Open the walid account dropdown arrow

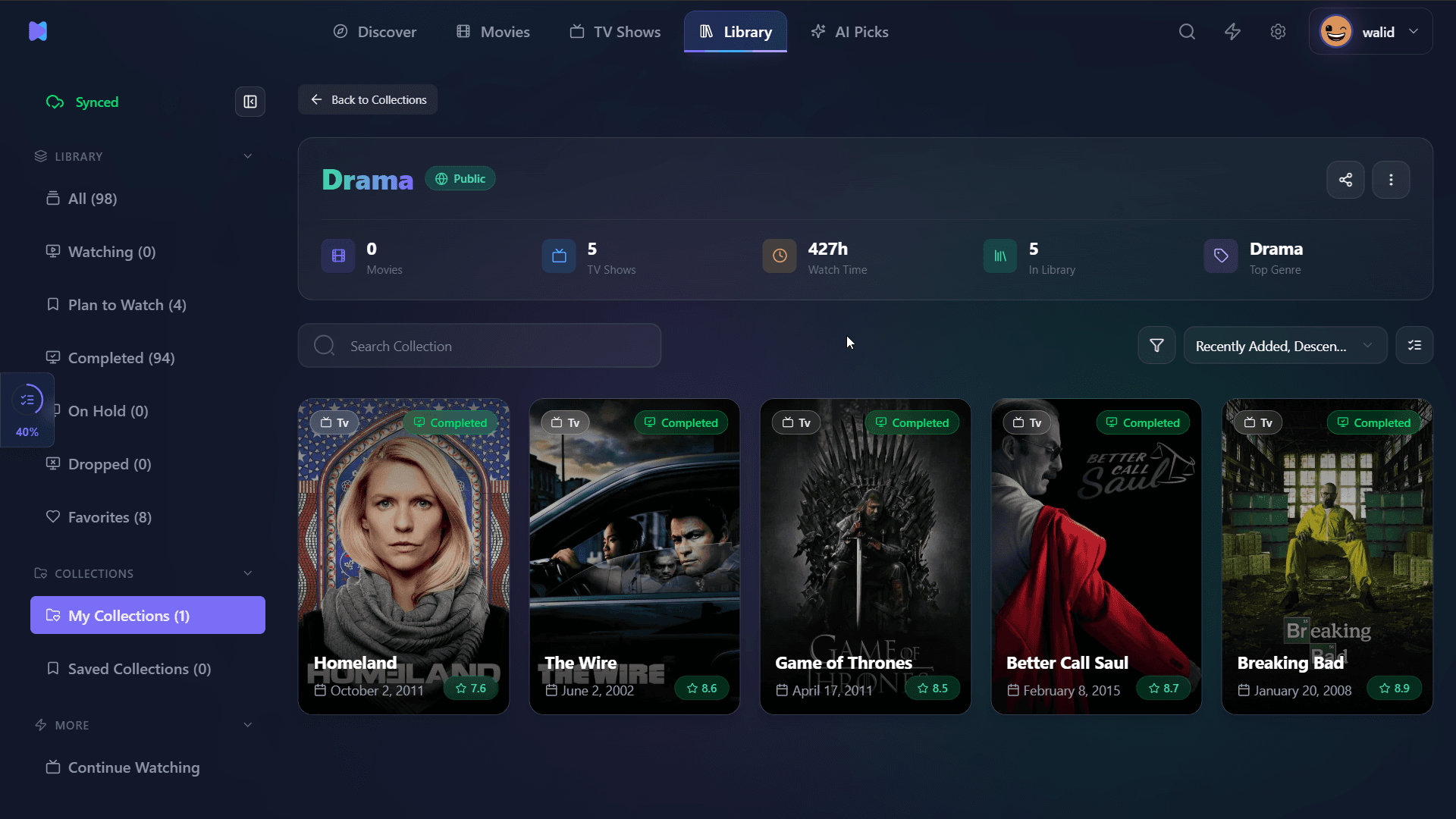click(x=1414, y=32)
